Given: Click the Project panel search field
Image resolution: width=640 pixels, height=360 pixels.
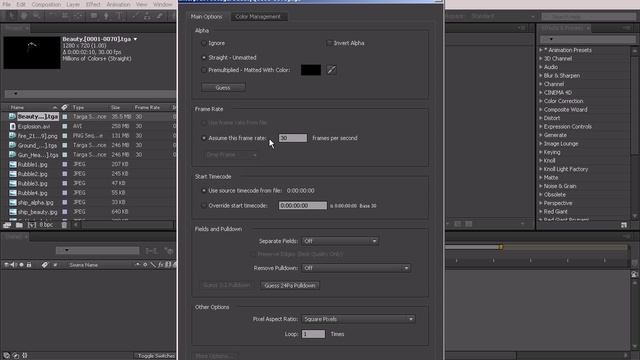Looking at the screenshot, I should pyautogui.click(x=90, y=94).
